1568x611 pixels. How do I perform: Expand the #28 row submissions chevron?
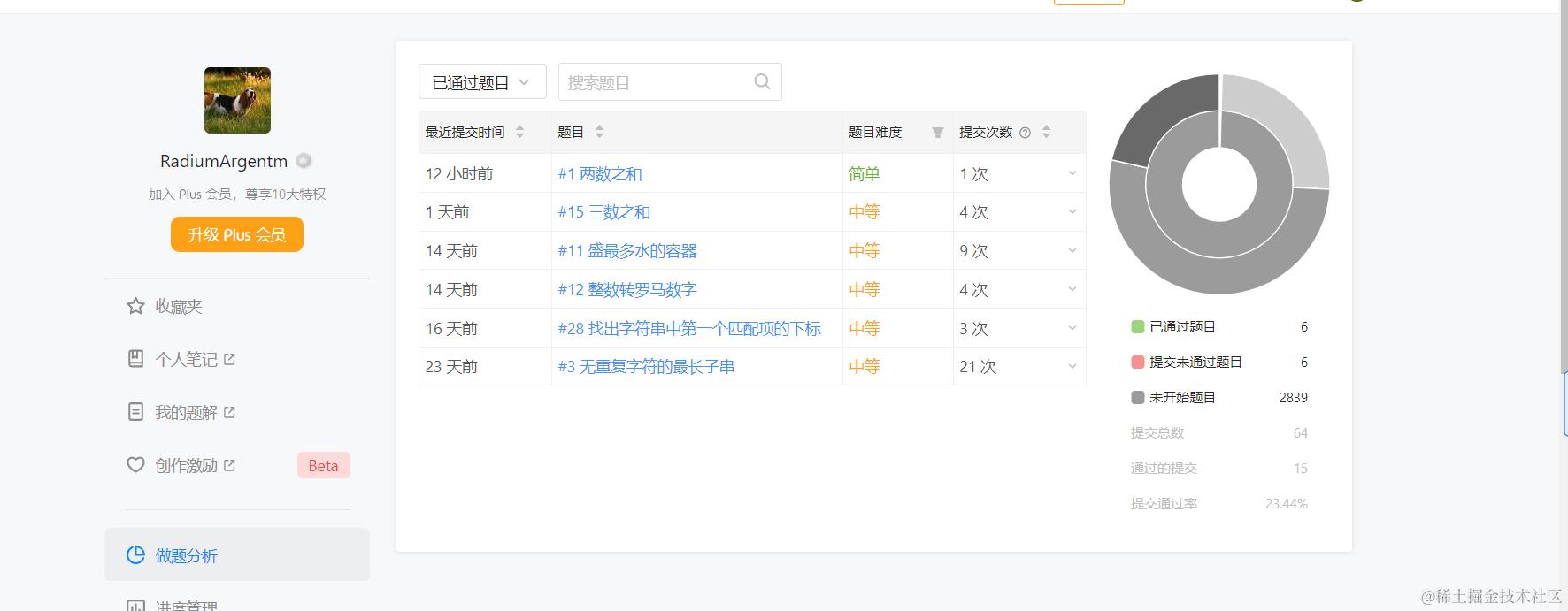[1072, 328]
